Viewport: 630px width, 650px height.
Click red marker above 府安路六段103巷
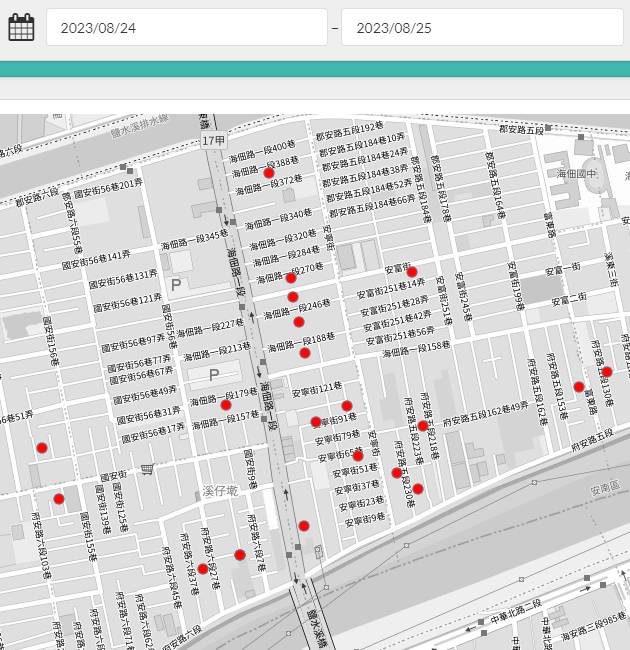coord(59,499)
